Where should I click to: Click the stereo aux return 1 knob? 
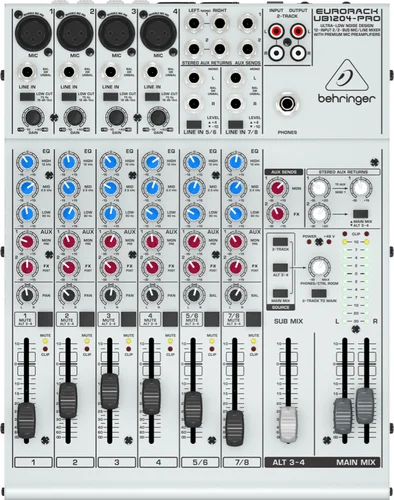pos(319,188)
